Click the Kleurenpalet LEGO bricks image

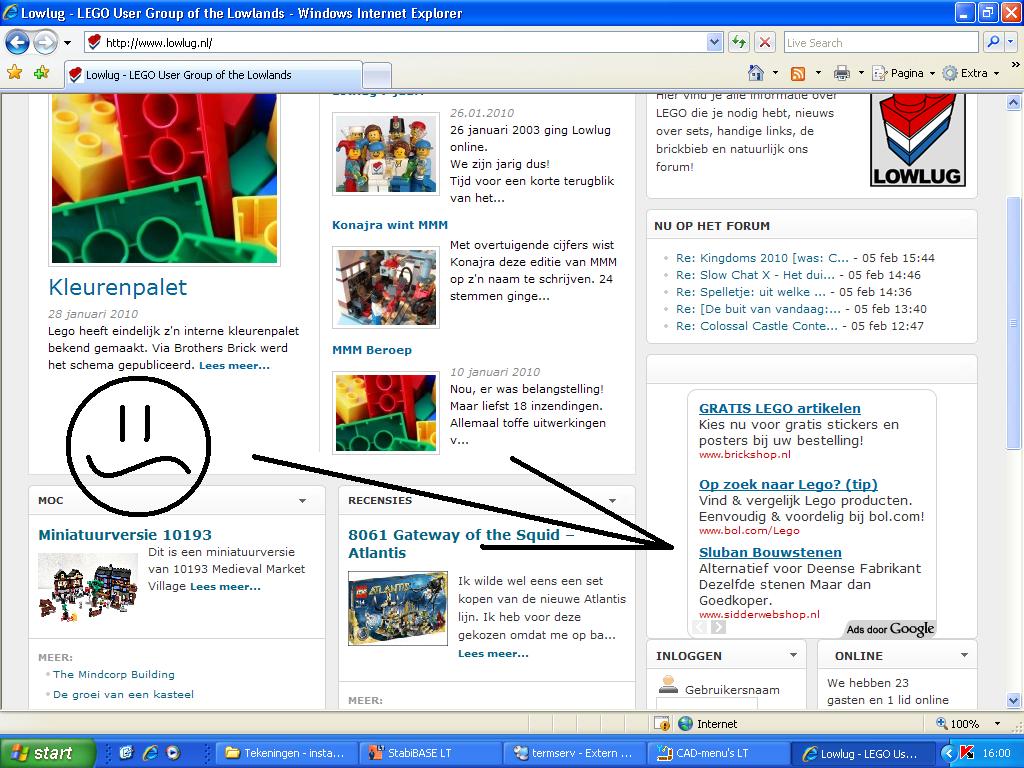(165, 178)
